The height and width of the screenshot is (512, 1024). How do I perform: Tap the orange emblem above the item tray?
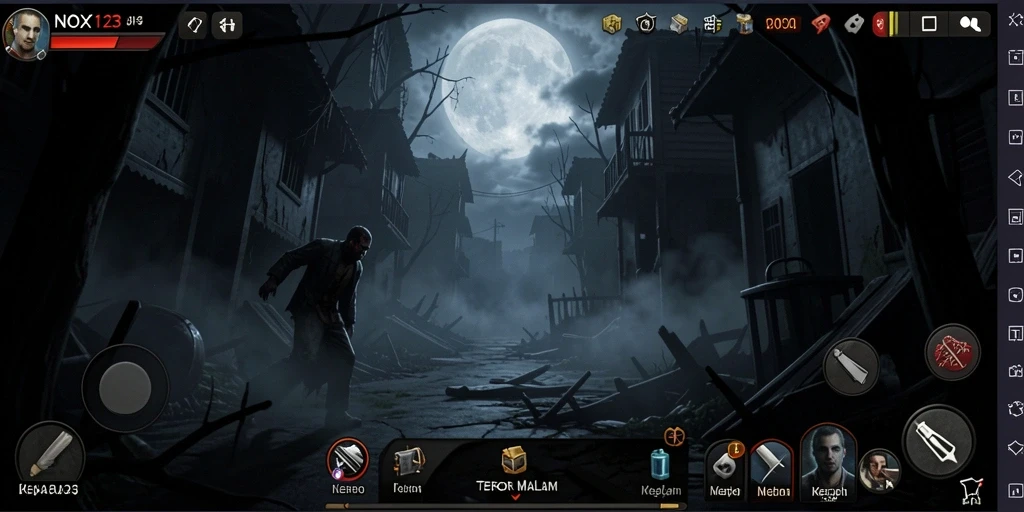pyautogui.click(x=674, y=436)
